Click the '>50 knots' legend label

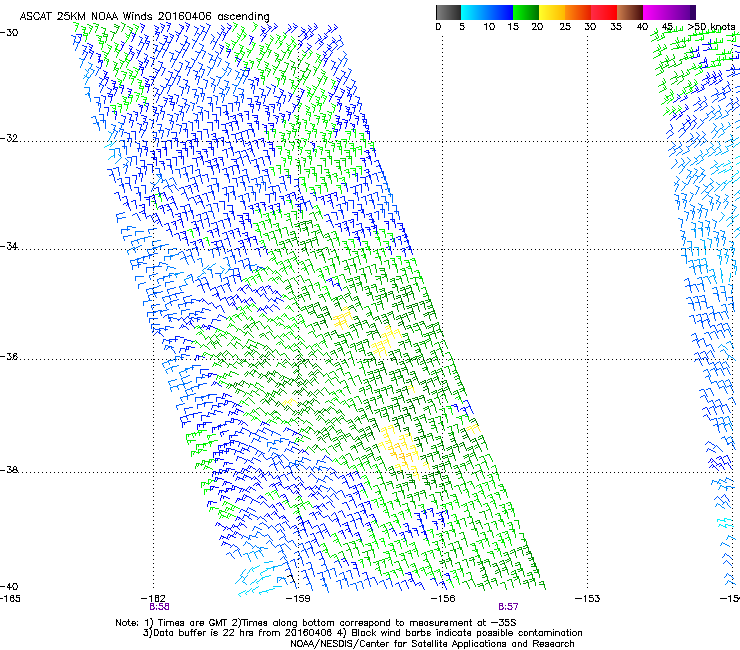[x=712, y=27]
